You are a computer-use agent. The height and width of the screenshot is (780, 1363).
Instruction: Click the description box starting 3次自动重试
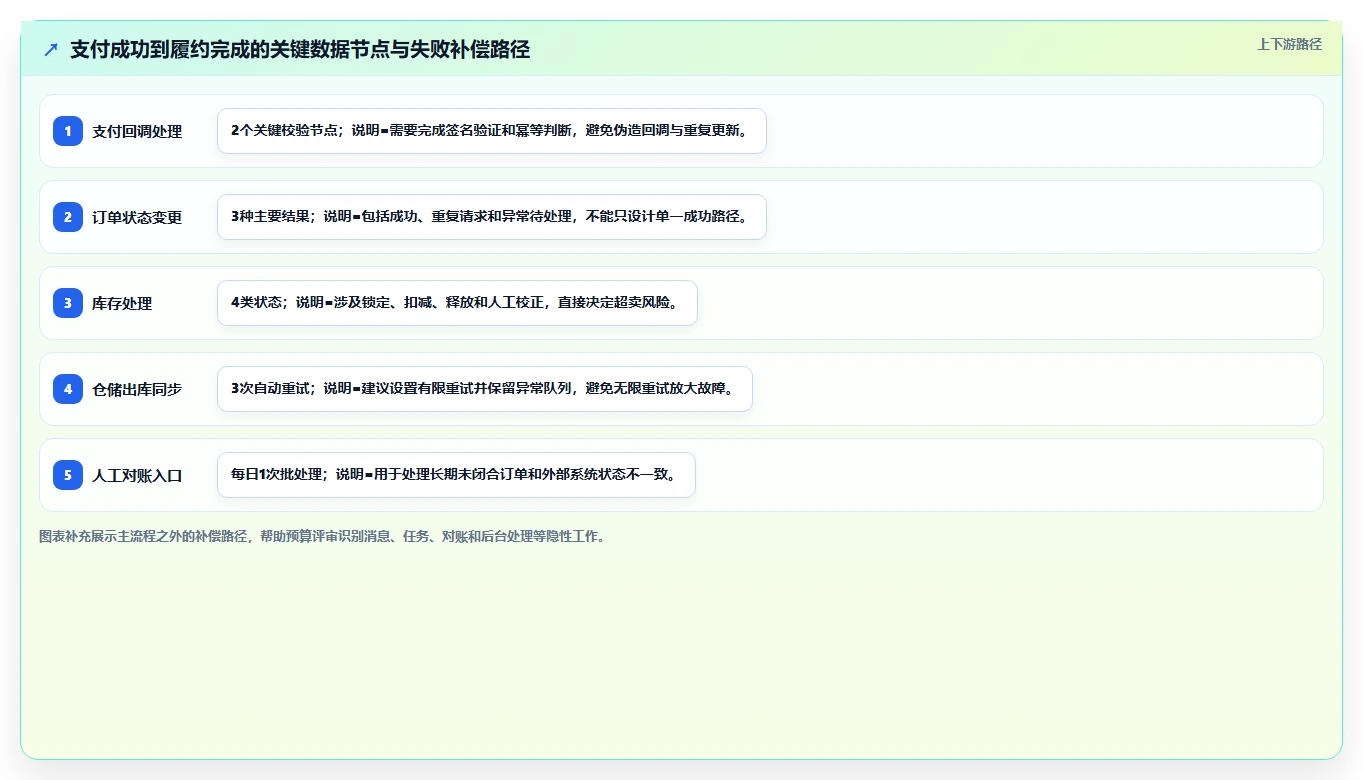click(485, 389)
